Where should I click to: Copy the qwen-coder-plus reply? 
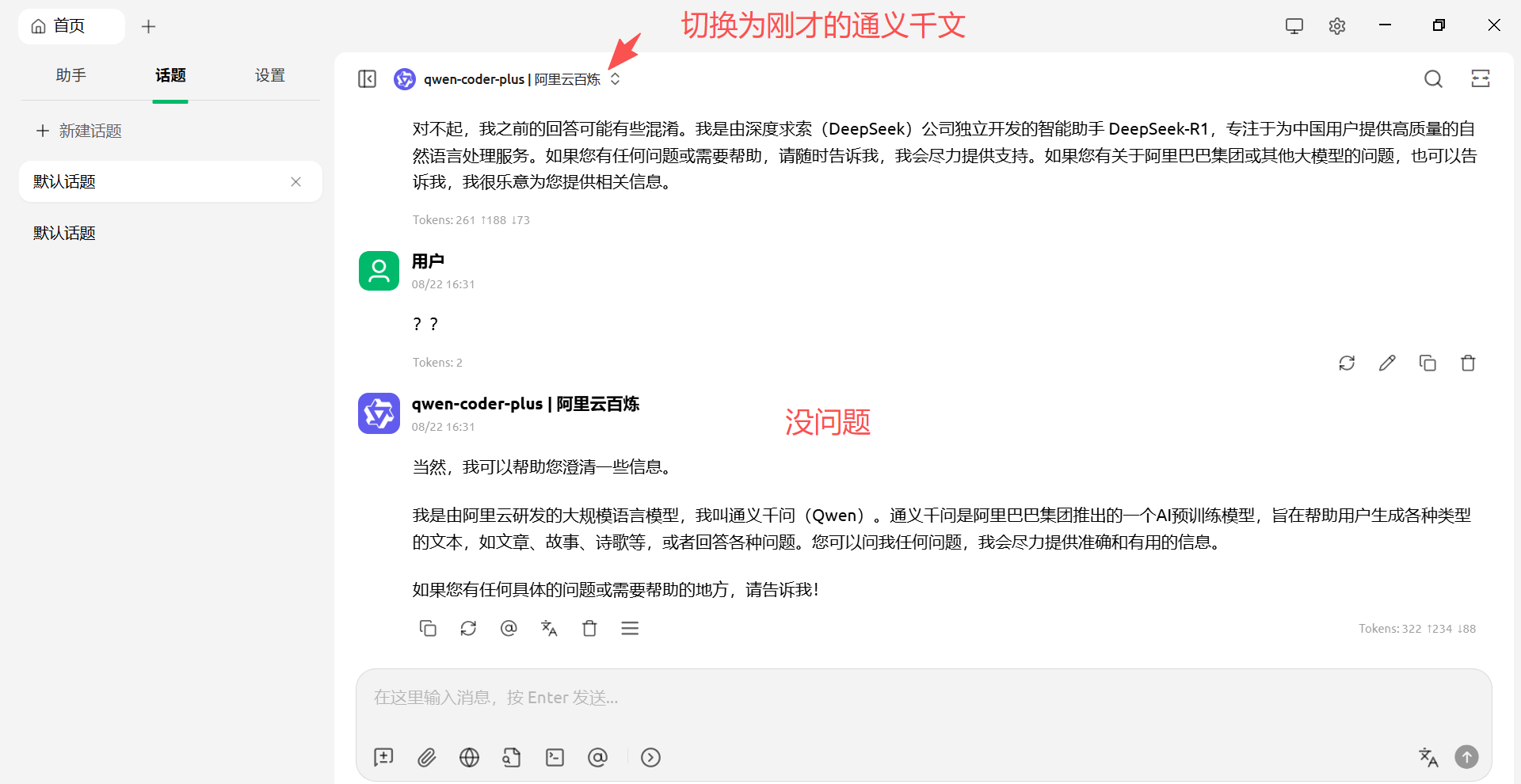[x=428, y=628]
